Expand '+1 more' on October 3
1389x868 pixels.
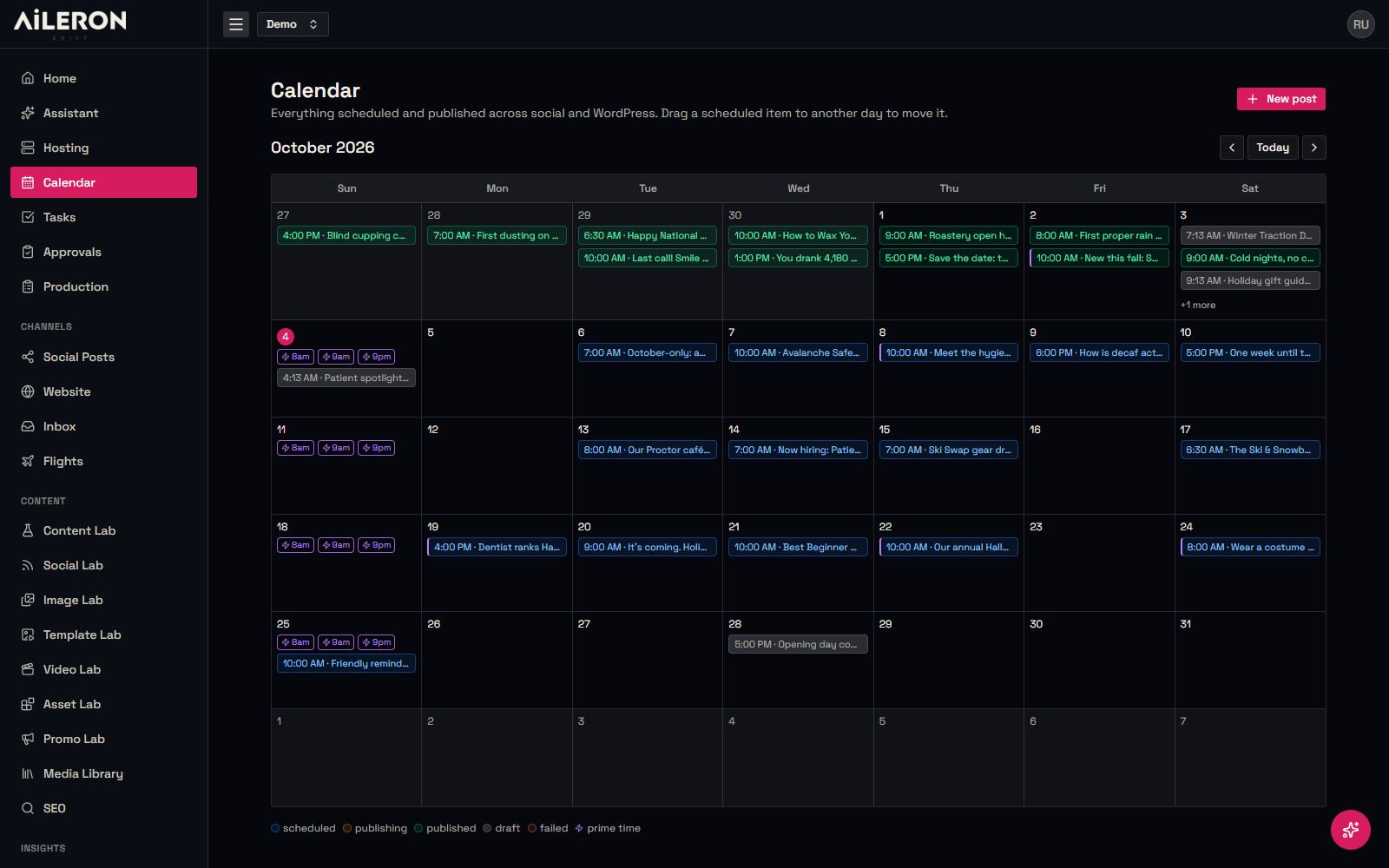tap(1198, 306)
